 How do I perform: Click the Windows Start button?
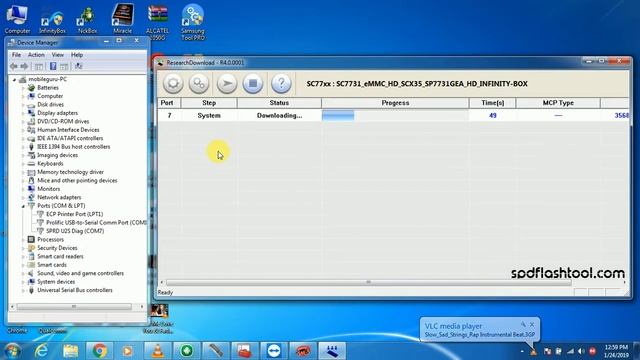[12, 351]
